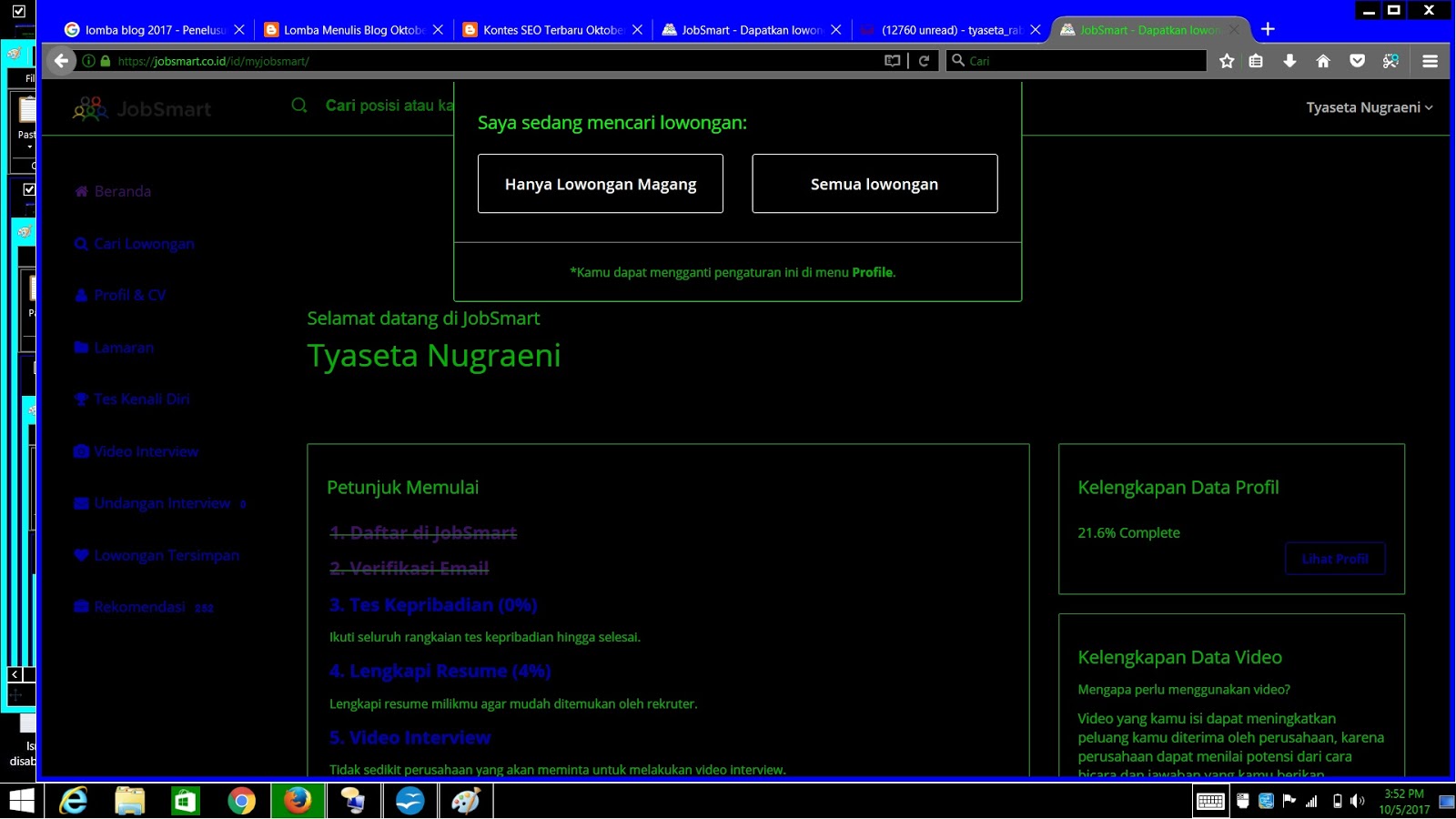This screenshot has width=1456, height=819.
Task: Click the volume speaker tray icon
Action: click(1358, 801)
